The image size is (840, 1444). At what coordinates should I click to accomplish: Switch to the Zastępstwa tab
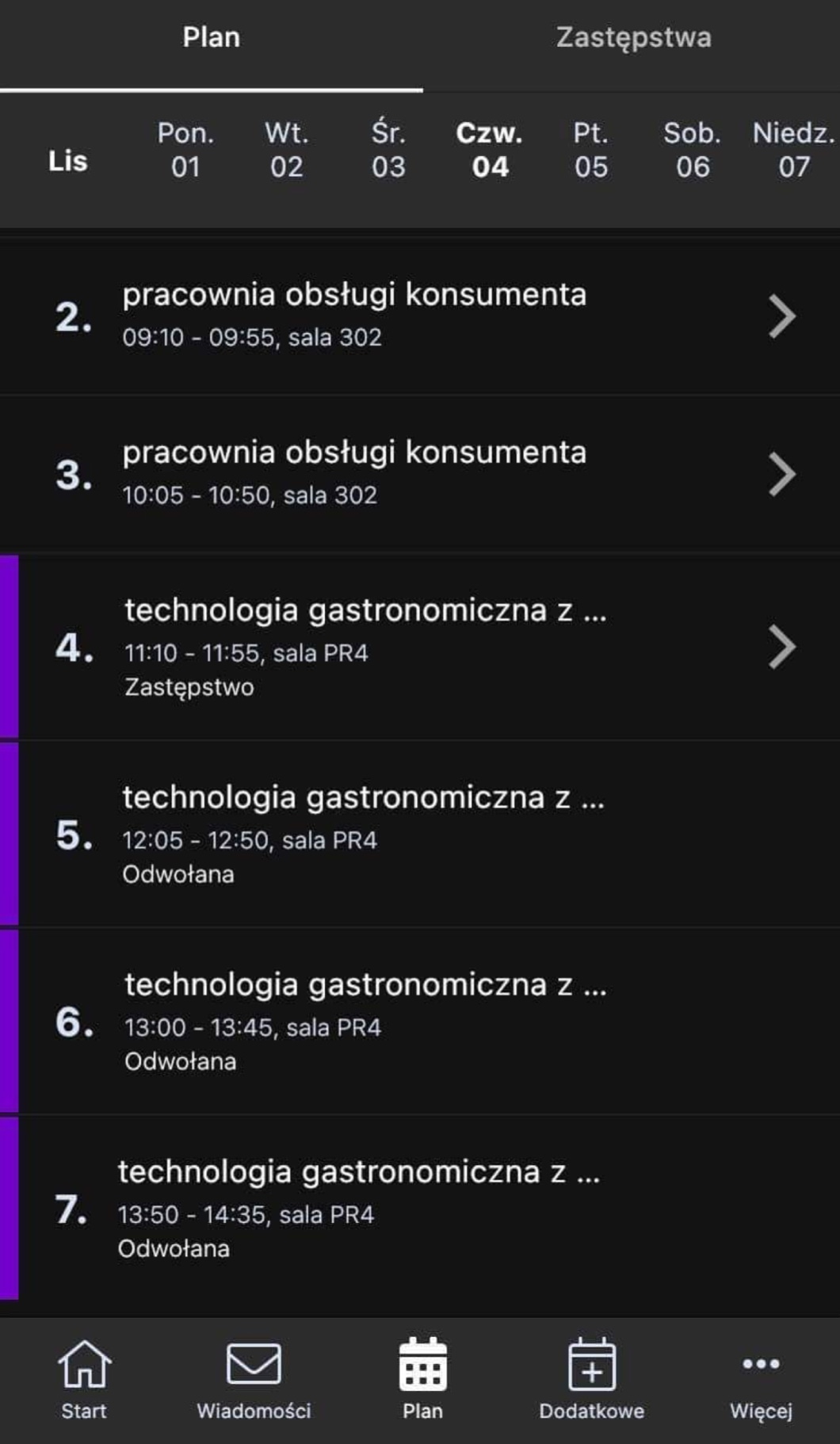coord(633,38)
